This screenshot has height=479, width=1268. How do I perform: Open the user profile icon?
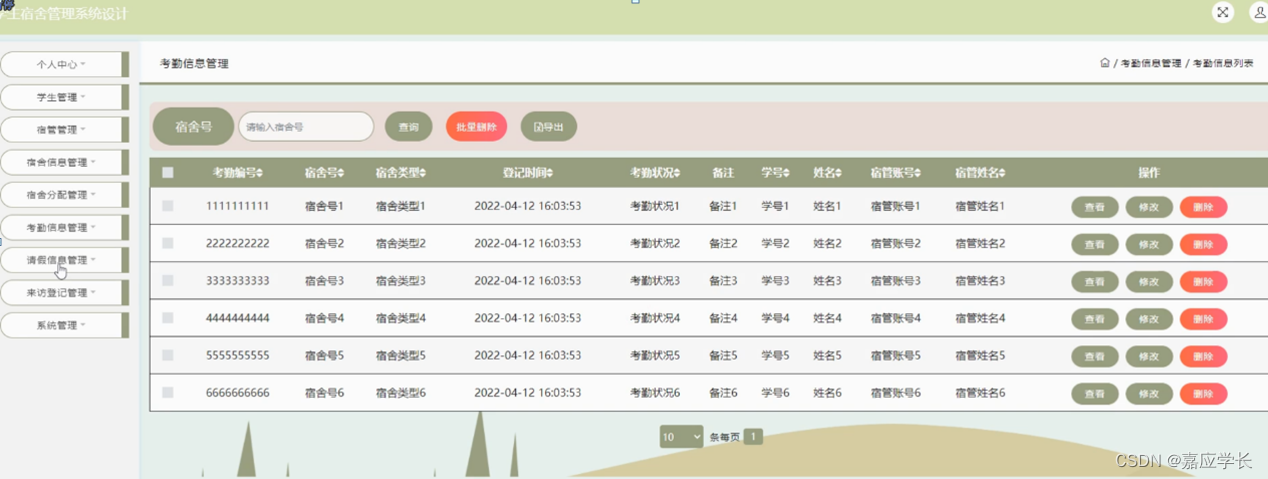pyautogui.click(x=1258, y=12)
